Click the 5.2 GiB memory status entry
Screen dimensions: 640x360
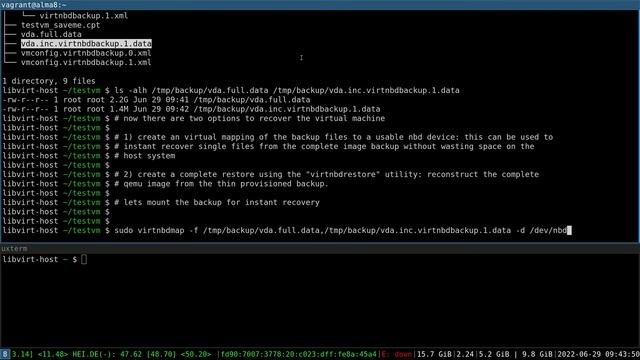pos(493,354)
